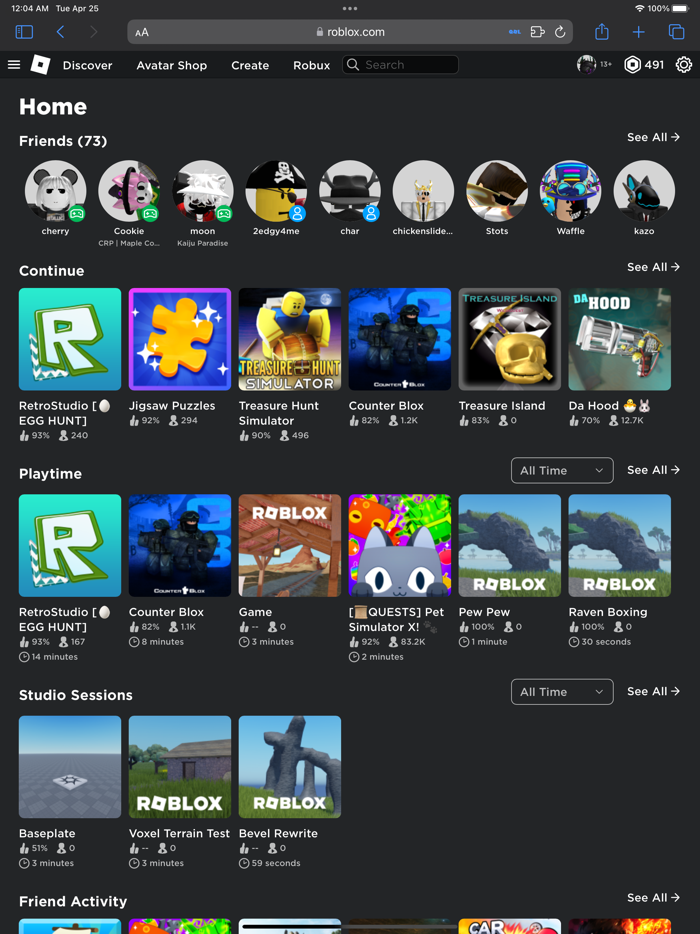This screenshot has width=700, height=934.
Task: Open RetroStudio thumbnail in Playtime section
Action: coord(70,545)
